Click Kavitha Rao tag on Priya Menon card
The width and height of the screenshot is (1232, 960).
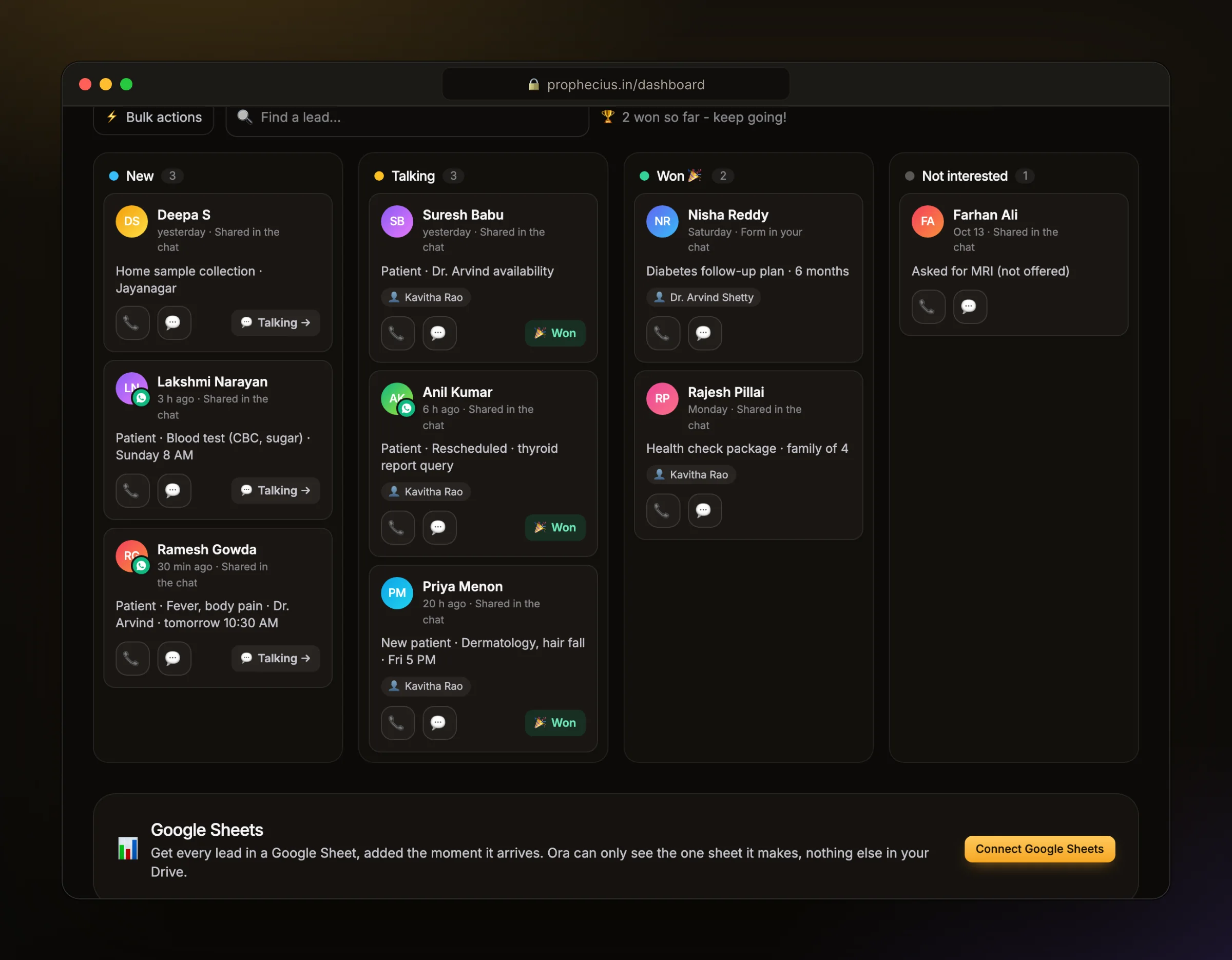426,686
